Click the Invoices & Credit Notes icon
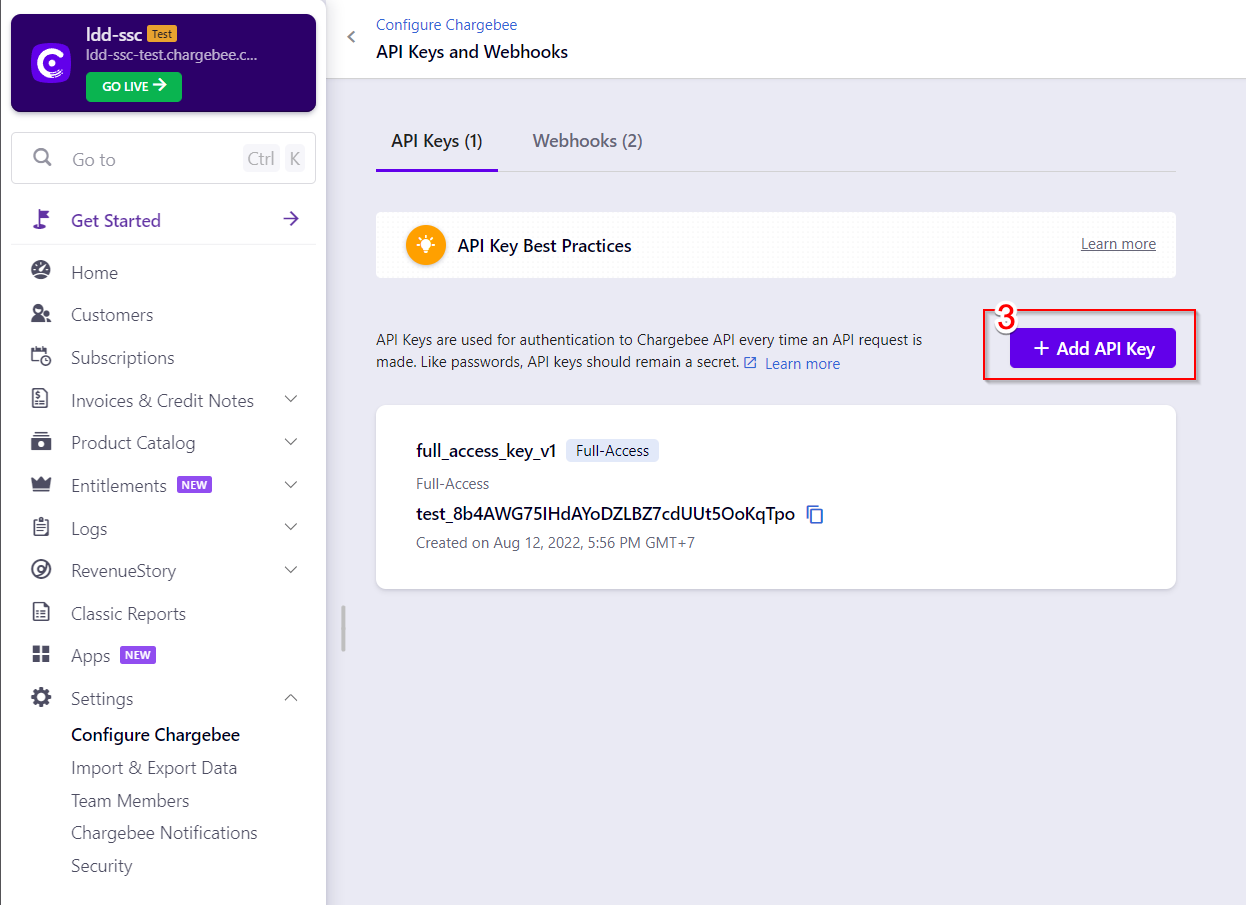 [x=41, y=399]
